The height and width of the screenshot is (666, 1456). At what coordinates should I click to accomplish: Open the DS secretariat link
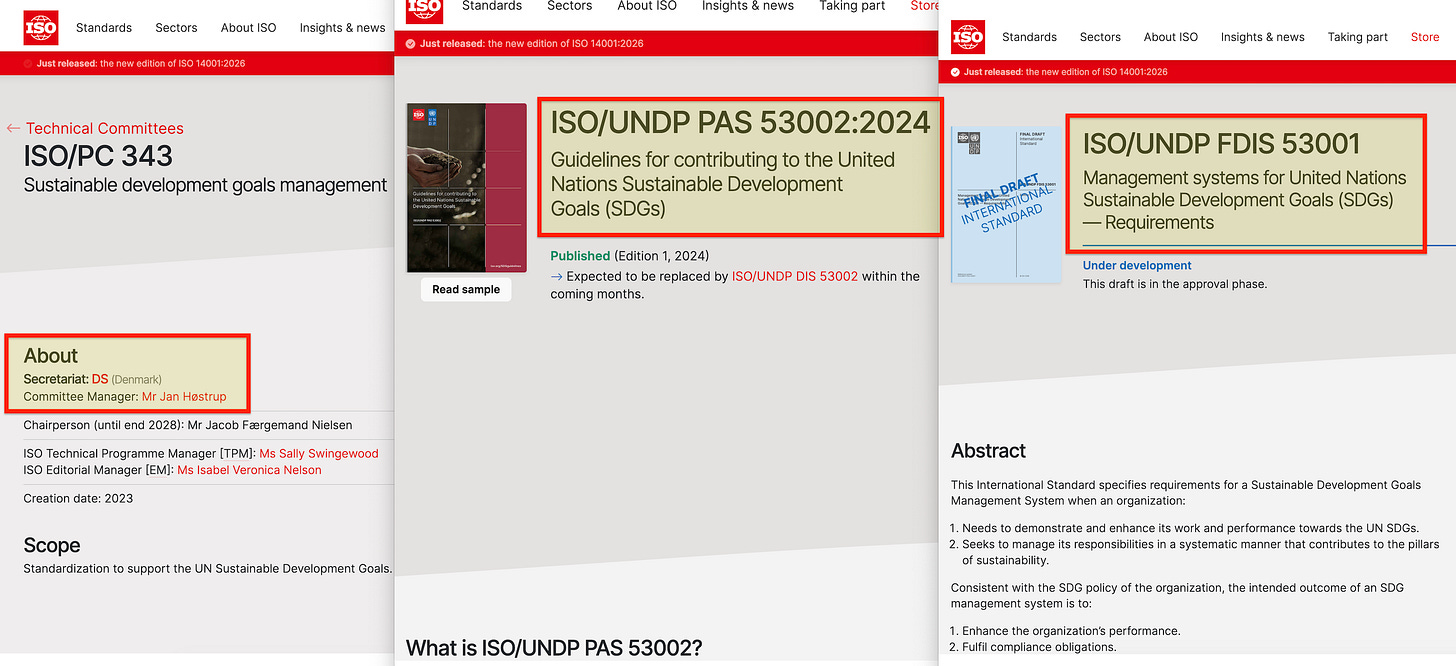point(100,379)
